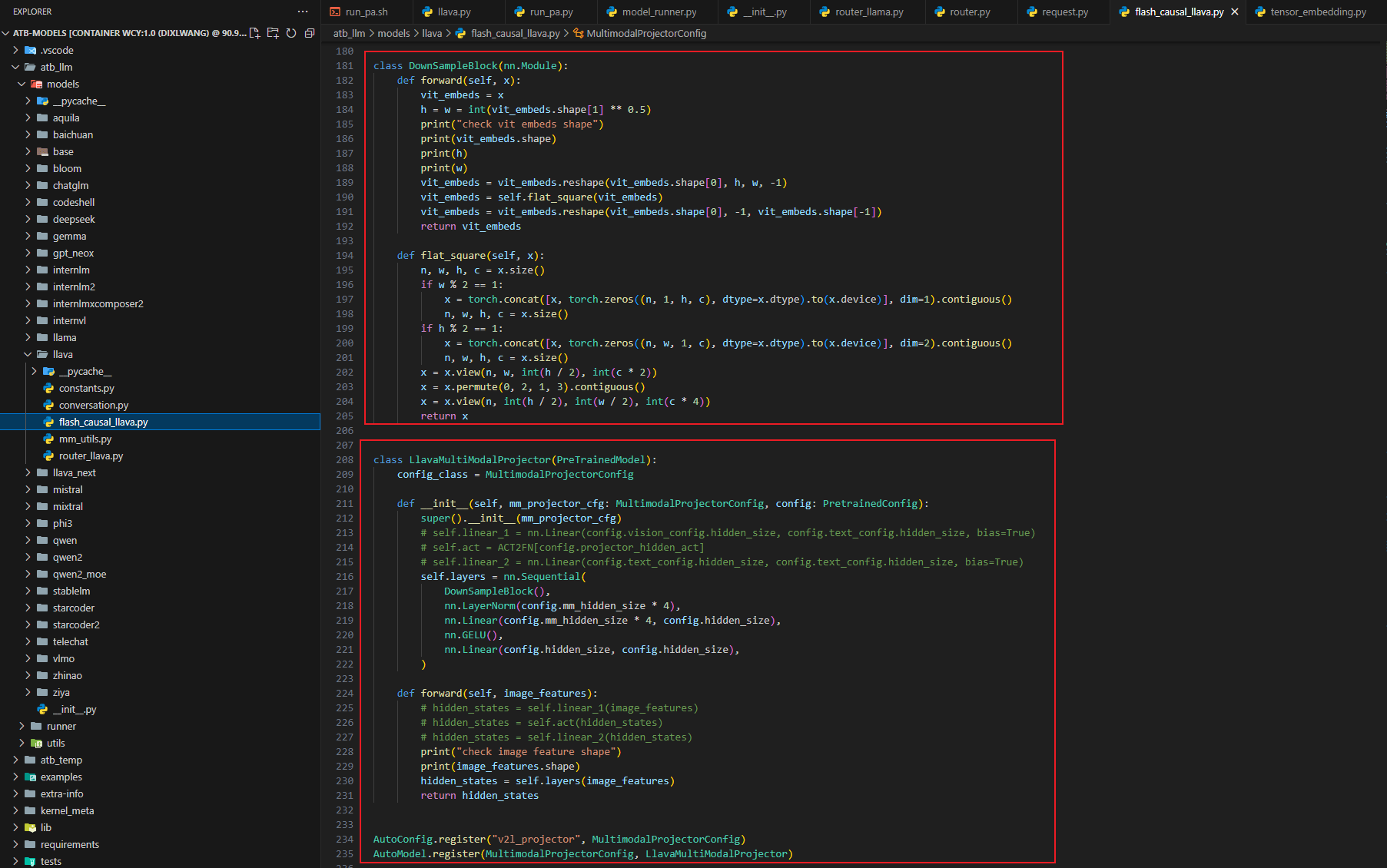Click the tests folder icon
The width and height of the screenshot is (1387, 868).
[x=30, y=861]
